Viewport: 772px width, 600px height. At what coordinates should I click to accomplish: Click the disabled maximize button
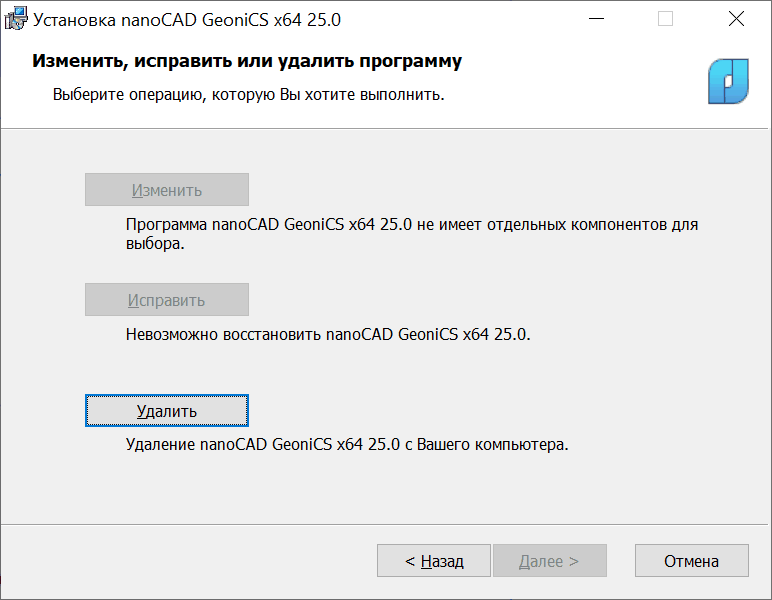pos(665,19)
